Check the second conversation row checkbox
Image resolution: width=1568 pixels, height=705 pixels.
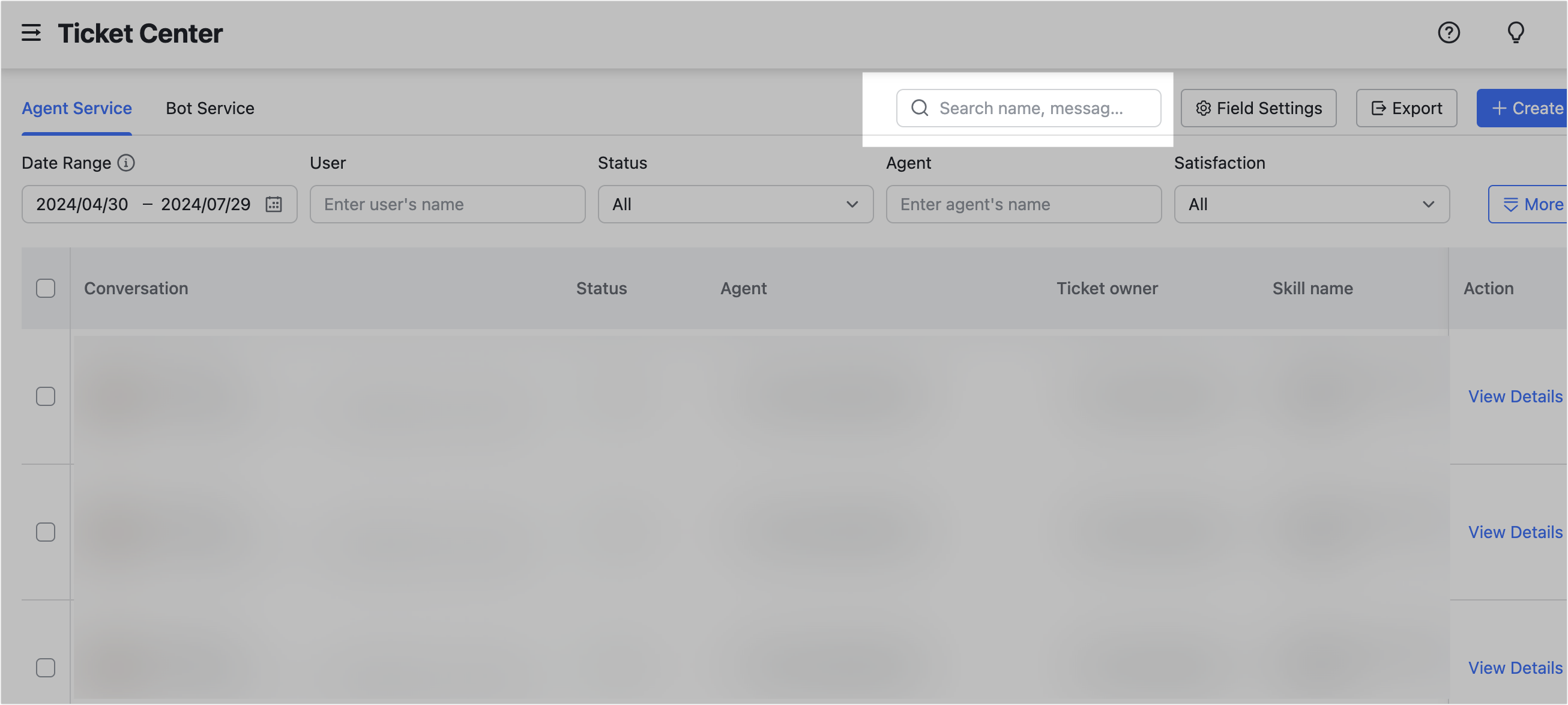pyautogui.click(x=46, y=531)
